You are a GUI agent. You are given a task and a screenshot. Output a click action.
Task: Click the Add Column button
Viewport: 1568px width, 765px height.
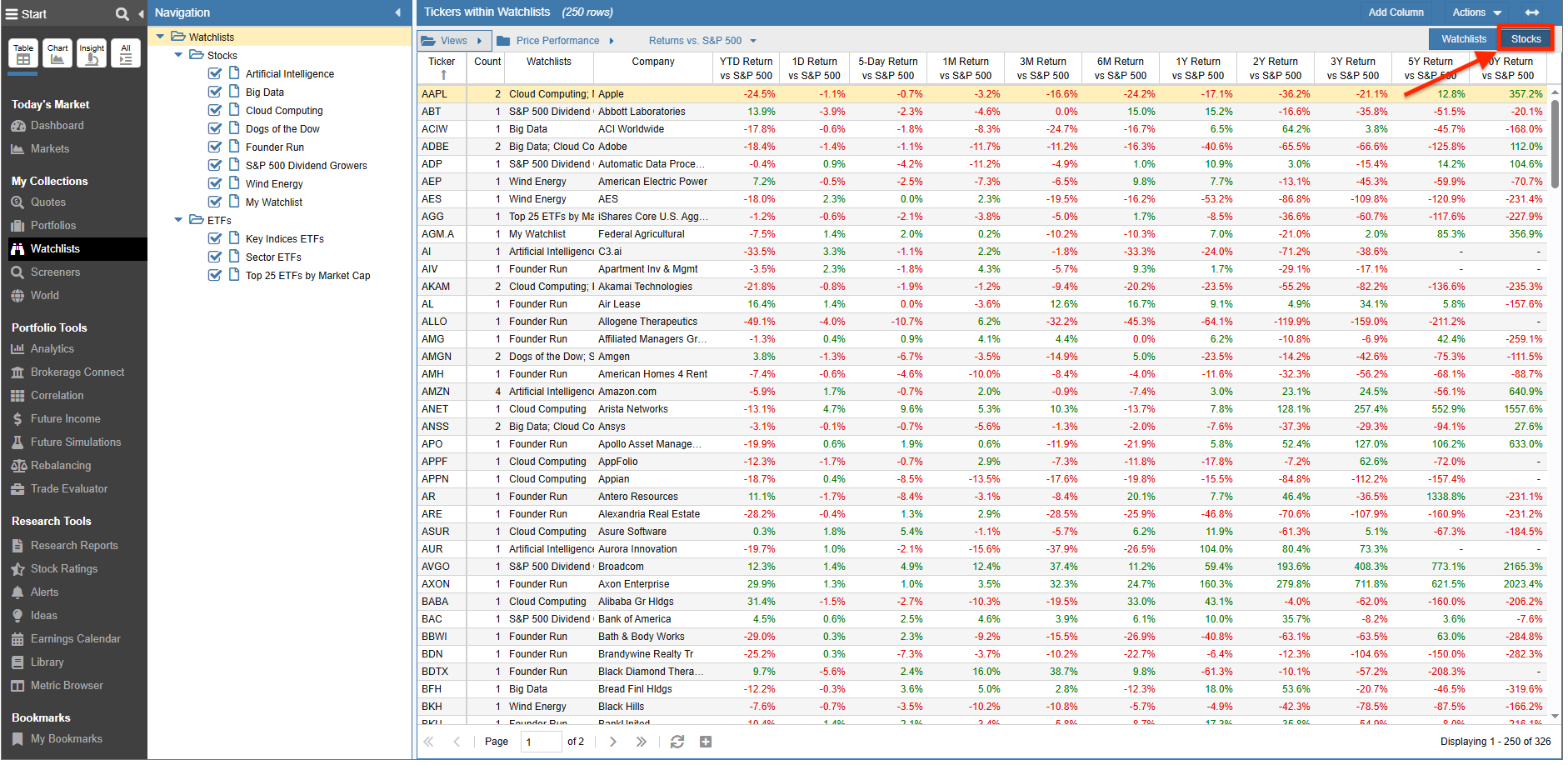click(x=1396, y=12)
